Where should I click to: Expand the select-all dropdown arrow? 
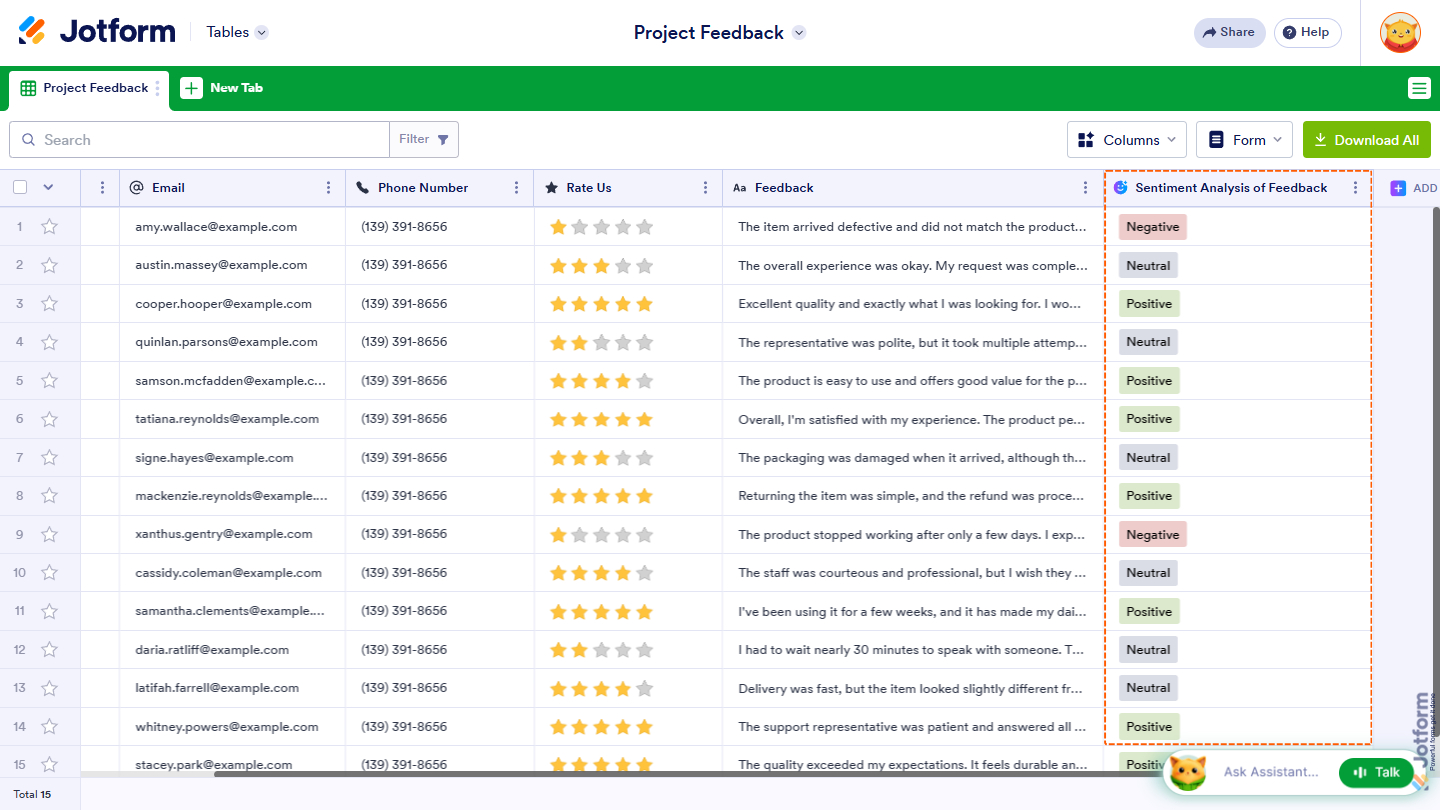(48, 187)
